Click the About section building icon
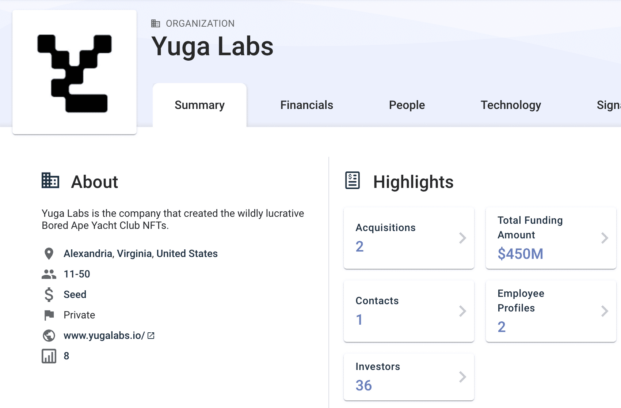This screenshot has width=621, height=408. (x=50, y=181)
